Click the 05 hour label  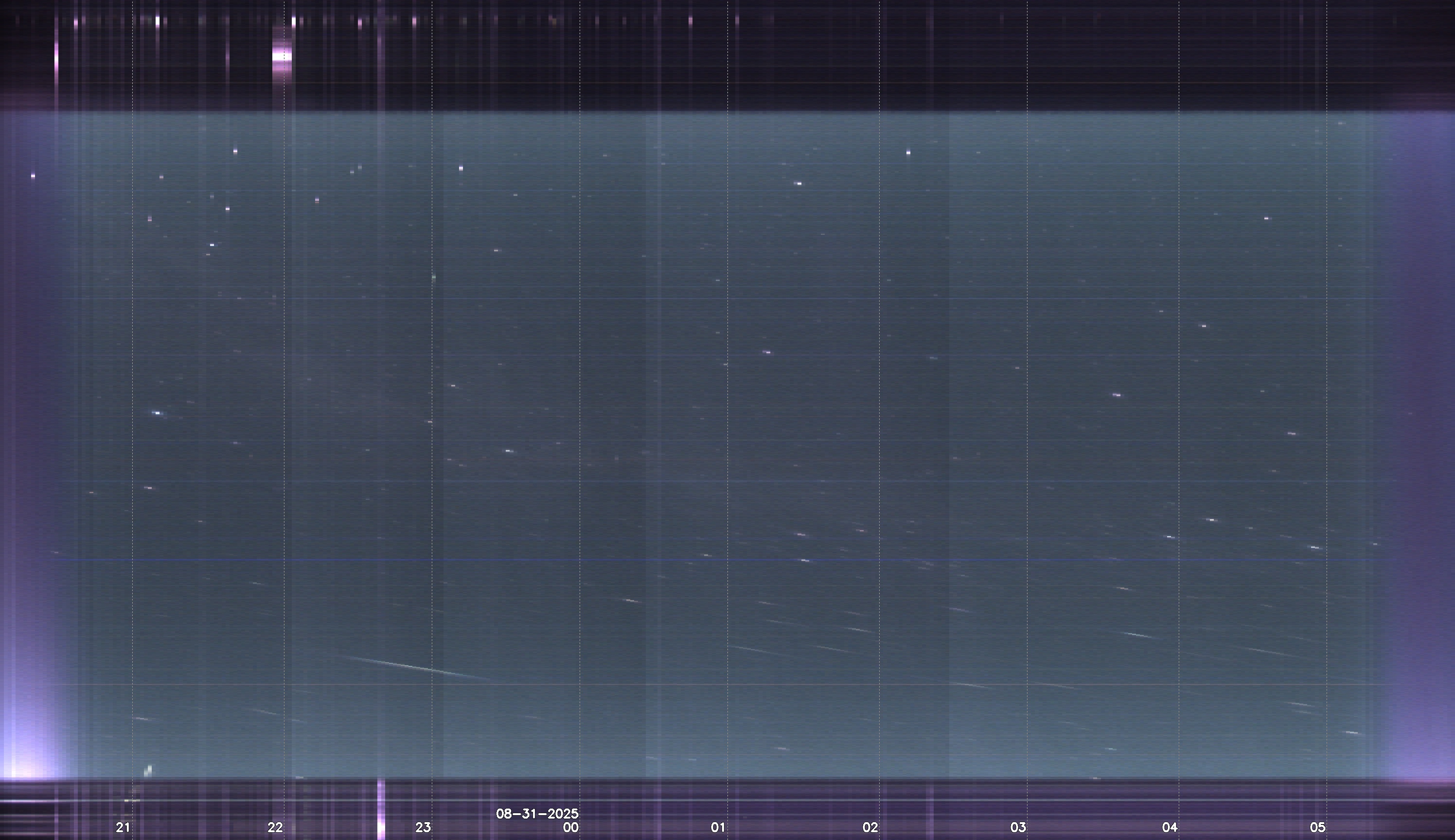pos(1318,827)
